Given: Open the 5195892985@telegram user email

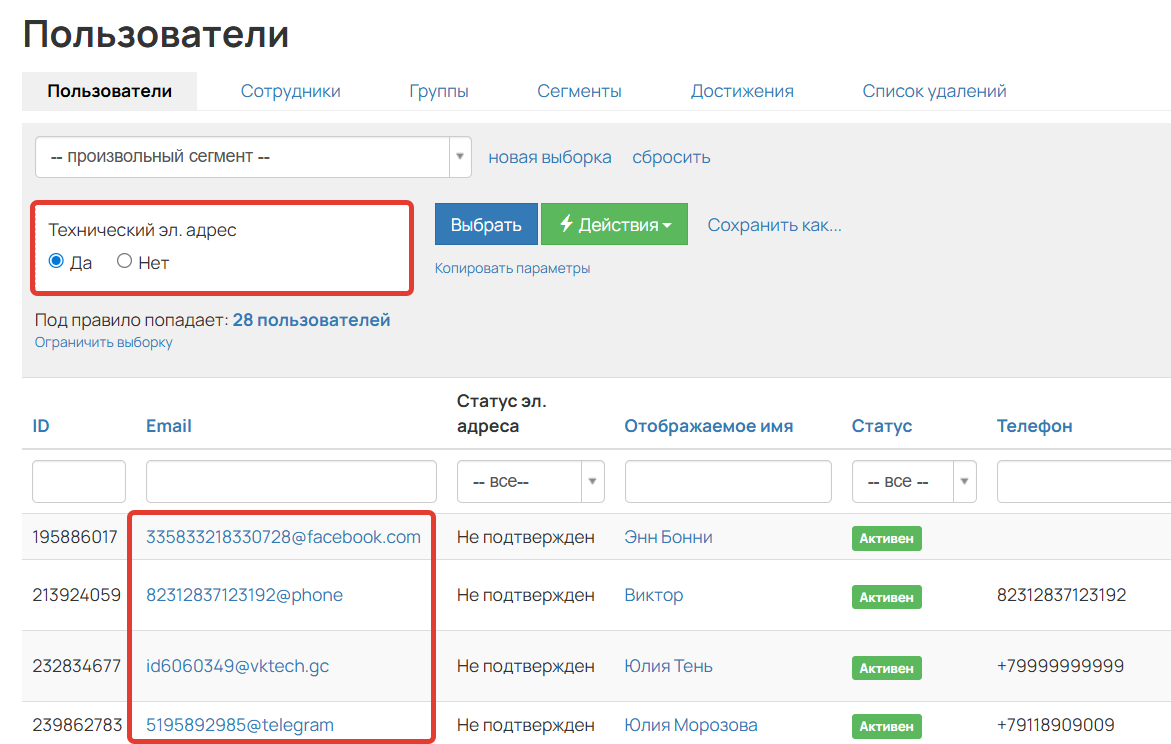Looking at the screenshot, I should pos(240,725).
